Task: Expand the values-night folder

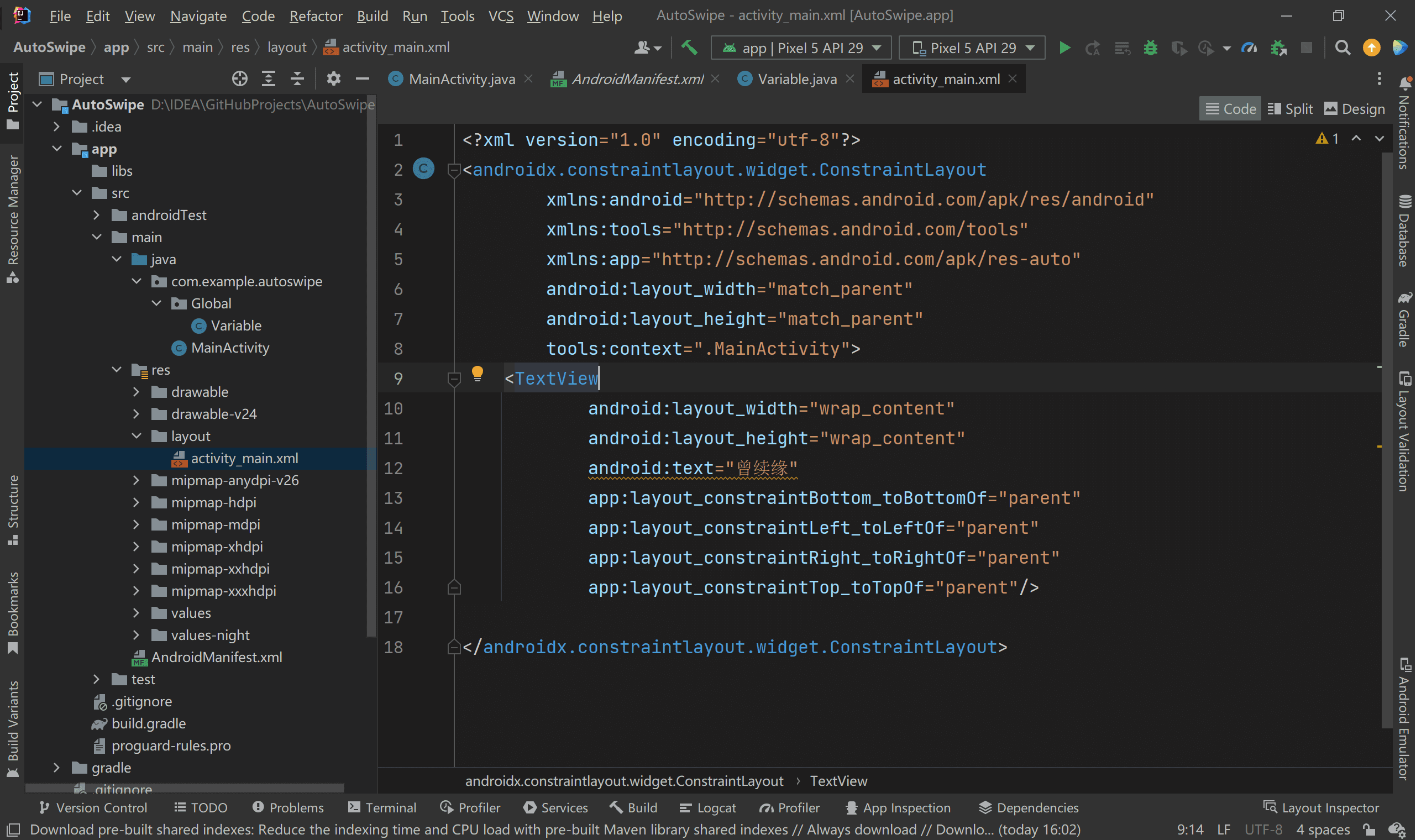Action: pos(136,635)
